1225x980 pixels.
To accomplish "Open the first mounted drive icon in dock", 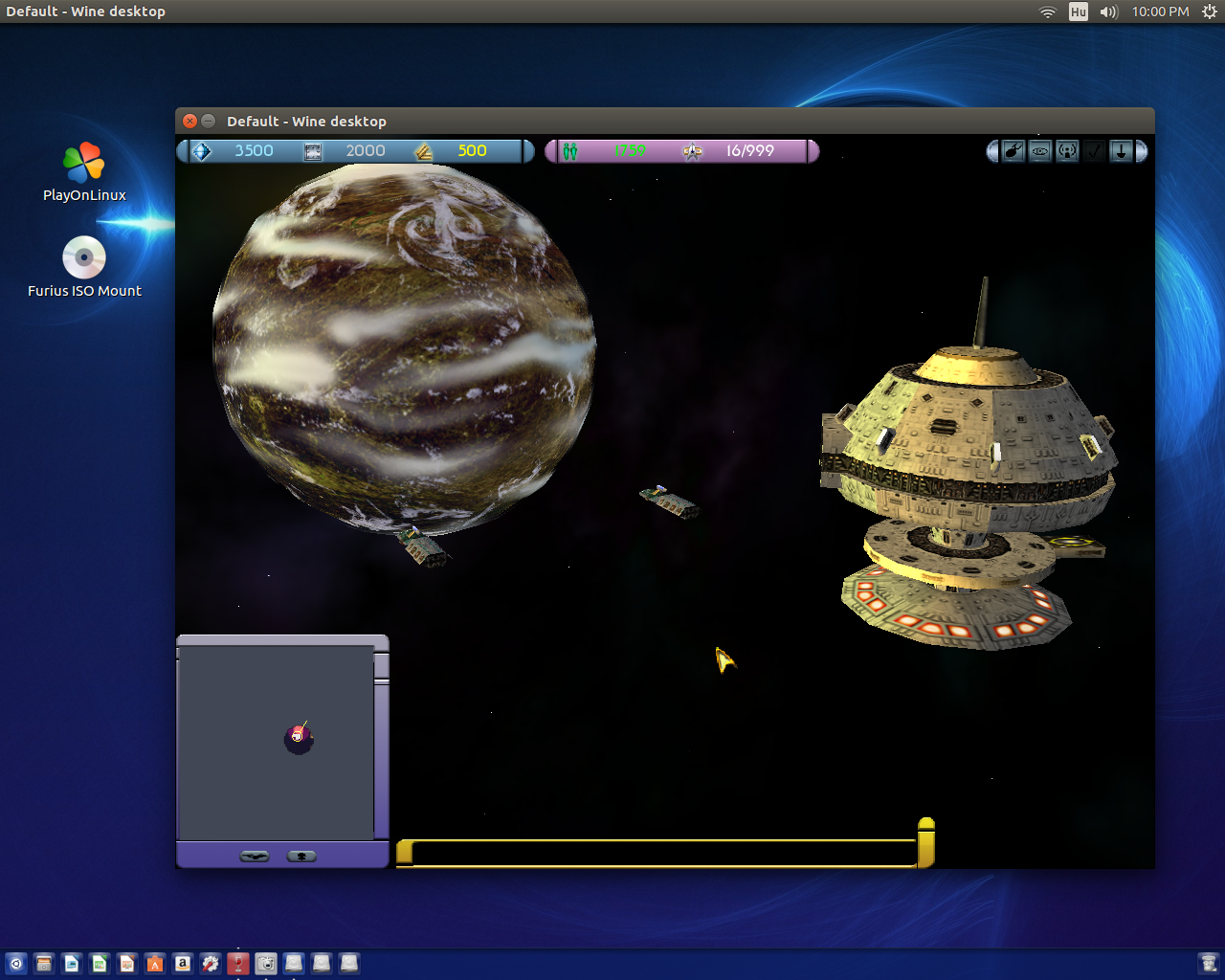I will coord(294,963).
